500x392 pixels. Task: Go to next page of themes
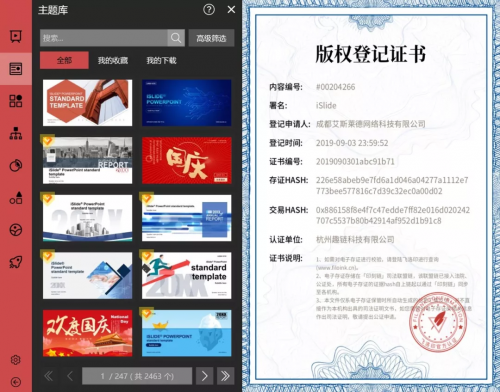[x=204, y=376]
